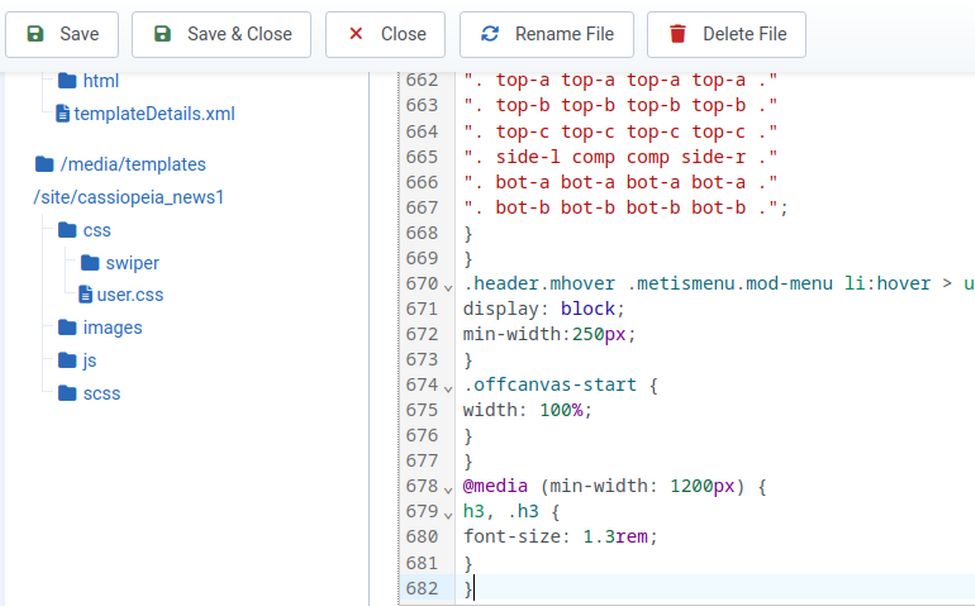Screen dimensions: 975x606
Task: Click Save & Close button
Action: (x=221, y=34)
